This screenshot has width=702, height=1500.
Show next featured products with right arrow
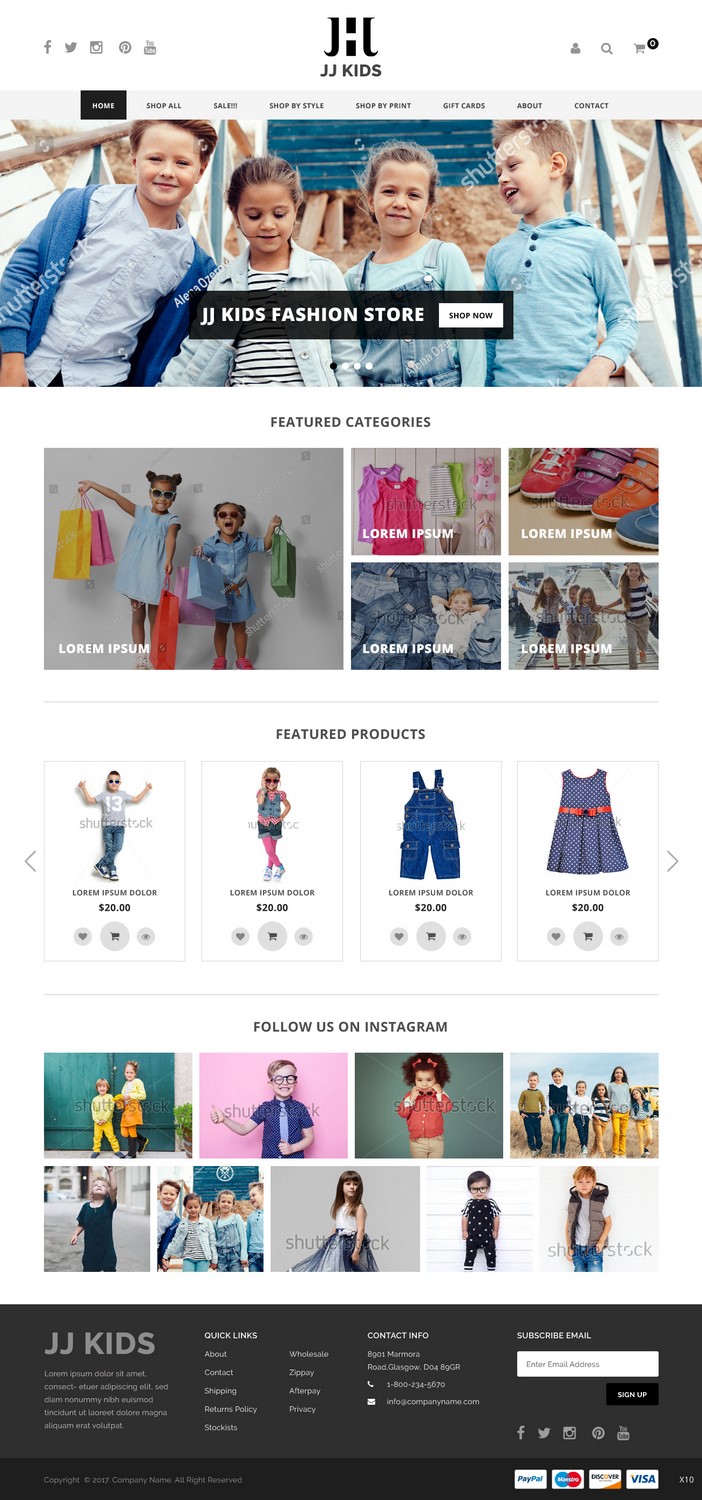(x=673, y=861)
